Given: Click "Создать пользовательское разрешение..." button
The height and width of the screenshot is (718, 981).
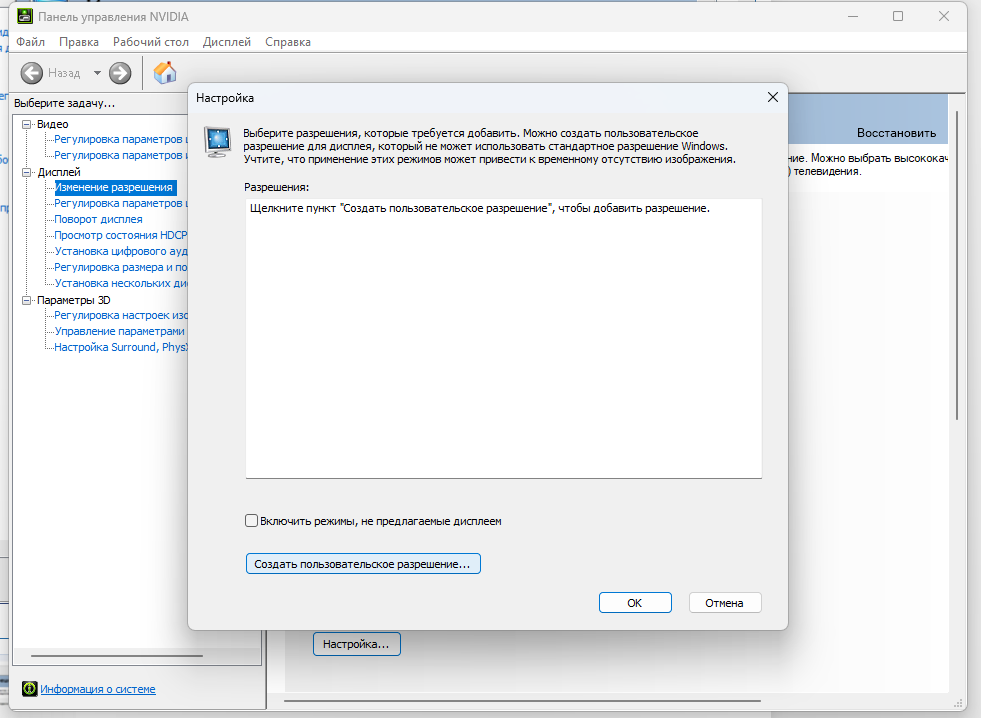Looking at the screenshot, I should 363,564.
